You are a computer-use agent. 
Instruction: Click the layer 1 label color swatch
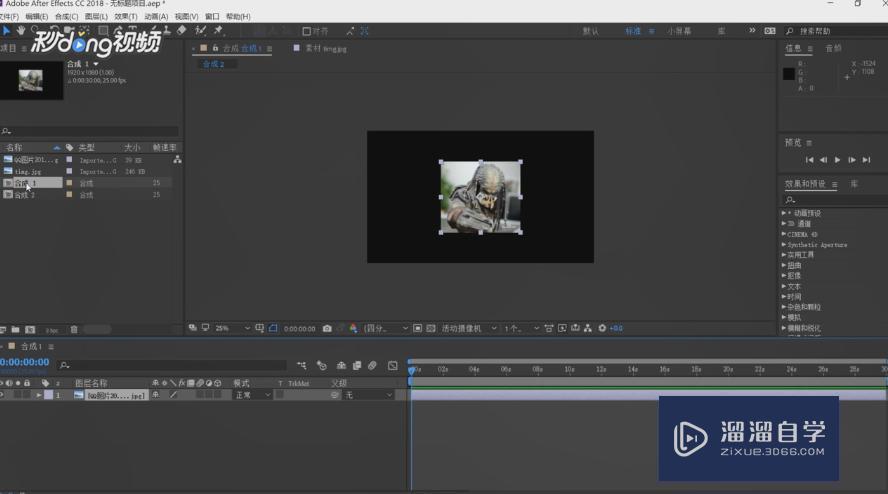pyautogui.click(x=46, y=395)
